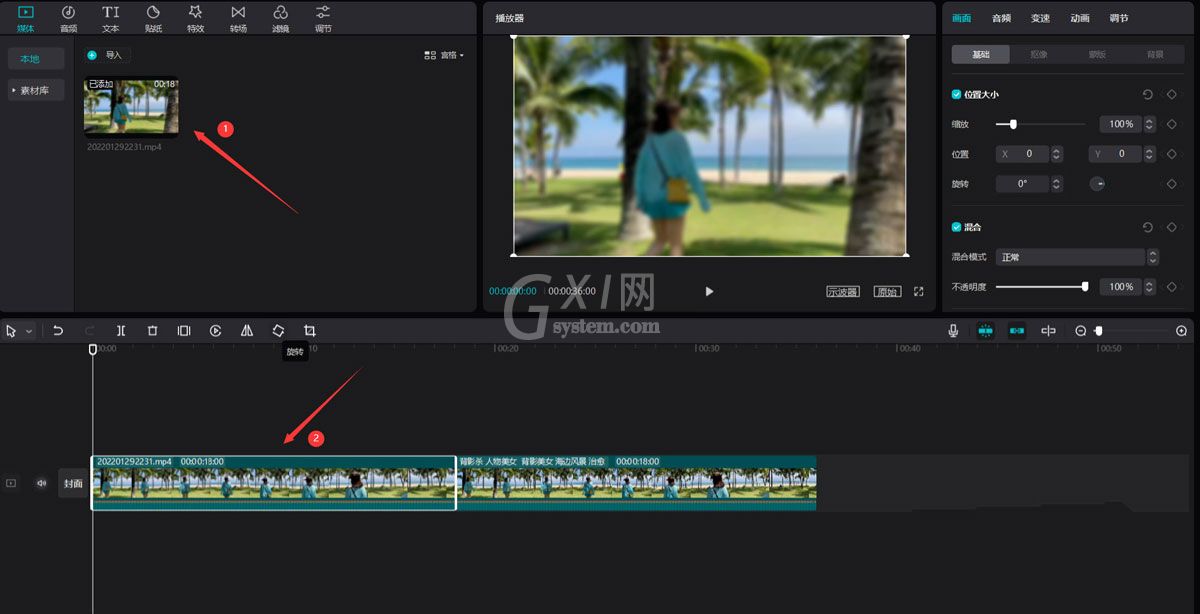1200x614 pixels.
Task: Step the 缩放 scale value stepper
Action: point(1151,124)
